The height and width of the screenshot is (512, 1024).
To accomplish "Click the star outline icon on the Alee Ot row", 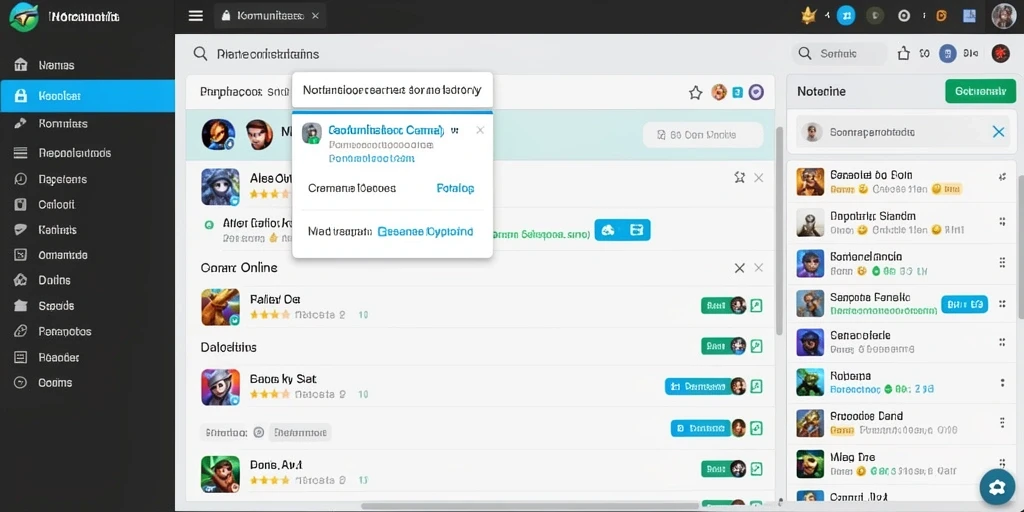I will (739, 177).
